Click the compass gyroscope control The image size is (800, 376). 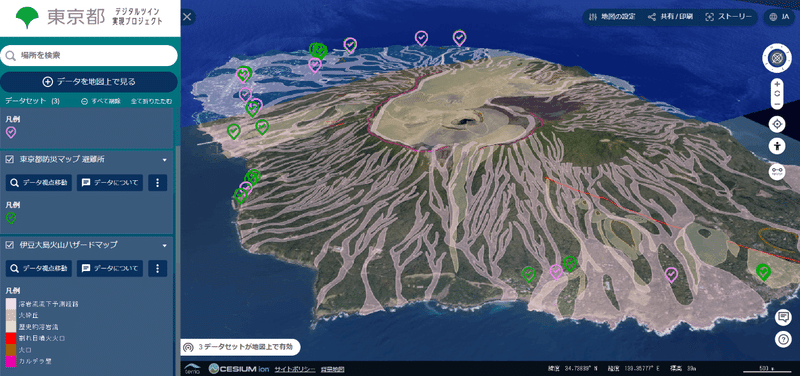777,58
